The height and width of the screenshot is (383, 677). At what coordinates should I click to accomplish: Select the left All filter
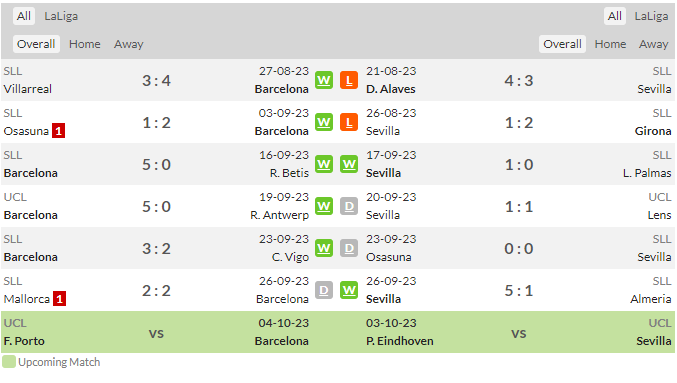coord(24,16)
